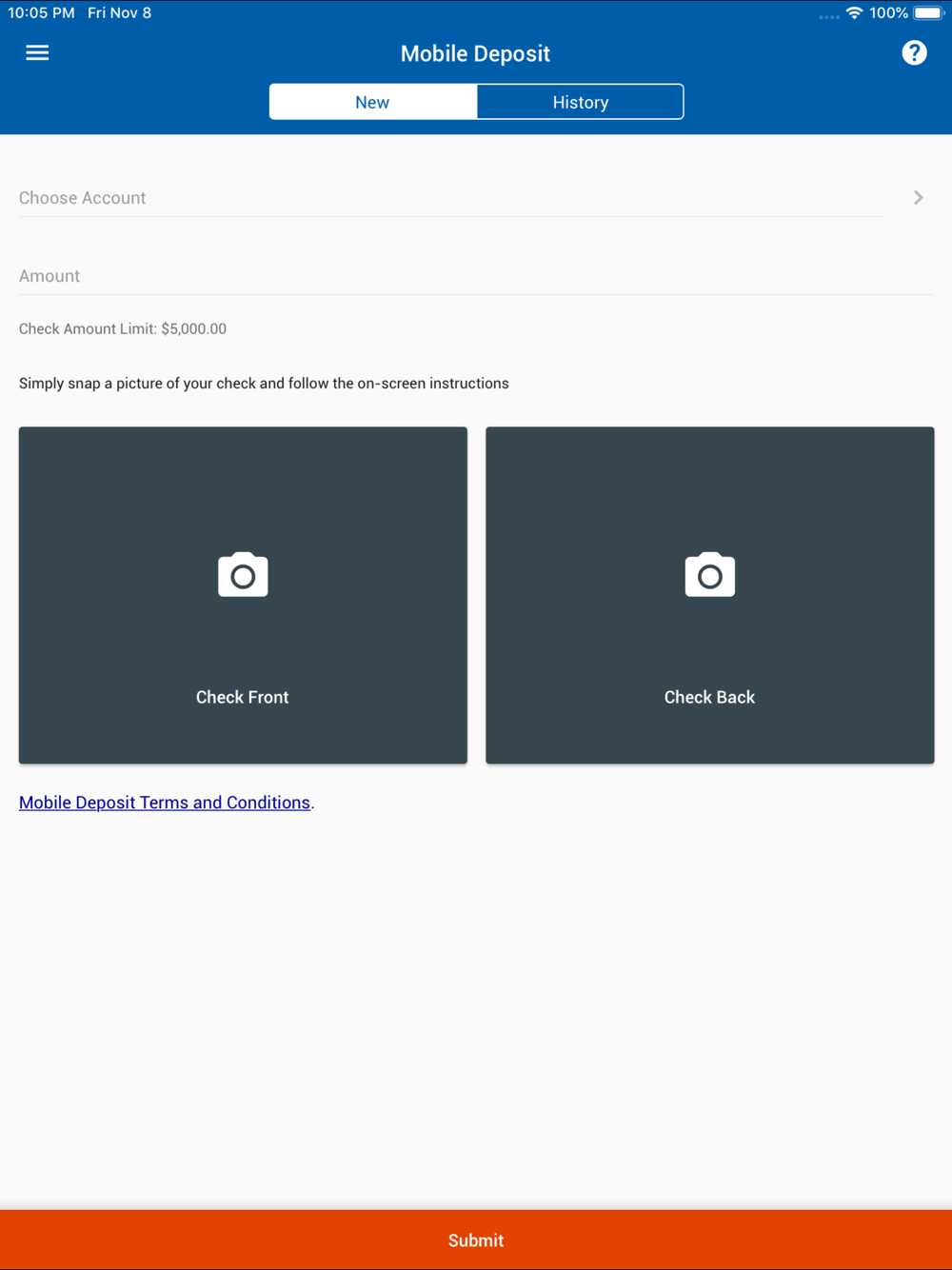This screenshot has width=952, height=1270.
Task: Select the New tab
Action: (372, 102)
